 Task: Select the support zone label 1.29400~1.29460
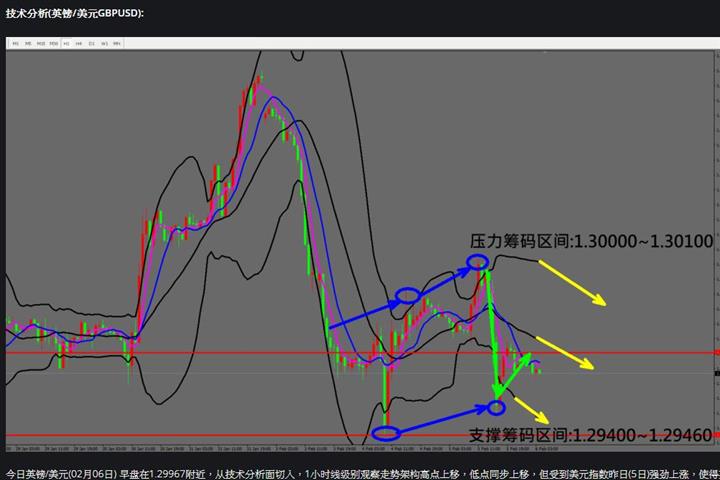[591, 435]
